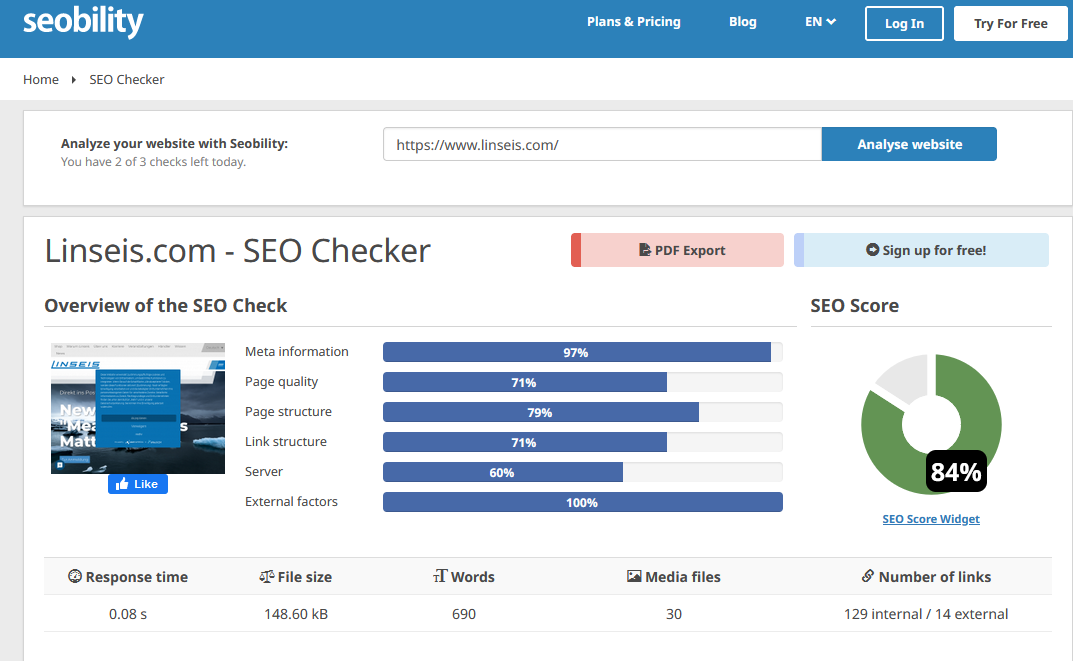The image size is (1073, 661).
Task: Click the breadcrumb arrow separator
Action: pyautogui.click(x=73, y=80)
